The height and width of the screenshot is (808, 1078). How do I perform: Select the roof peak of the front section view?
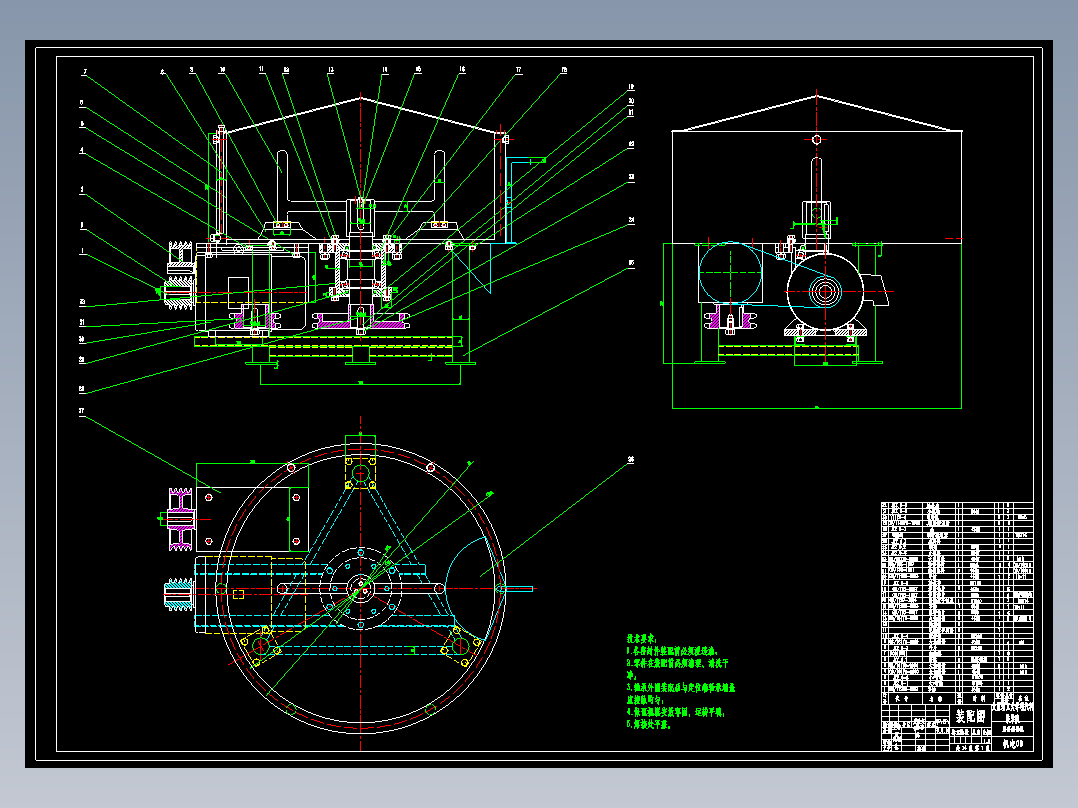click(x=360, y=98)
